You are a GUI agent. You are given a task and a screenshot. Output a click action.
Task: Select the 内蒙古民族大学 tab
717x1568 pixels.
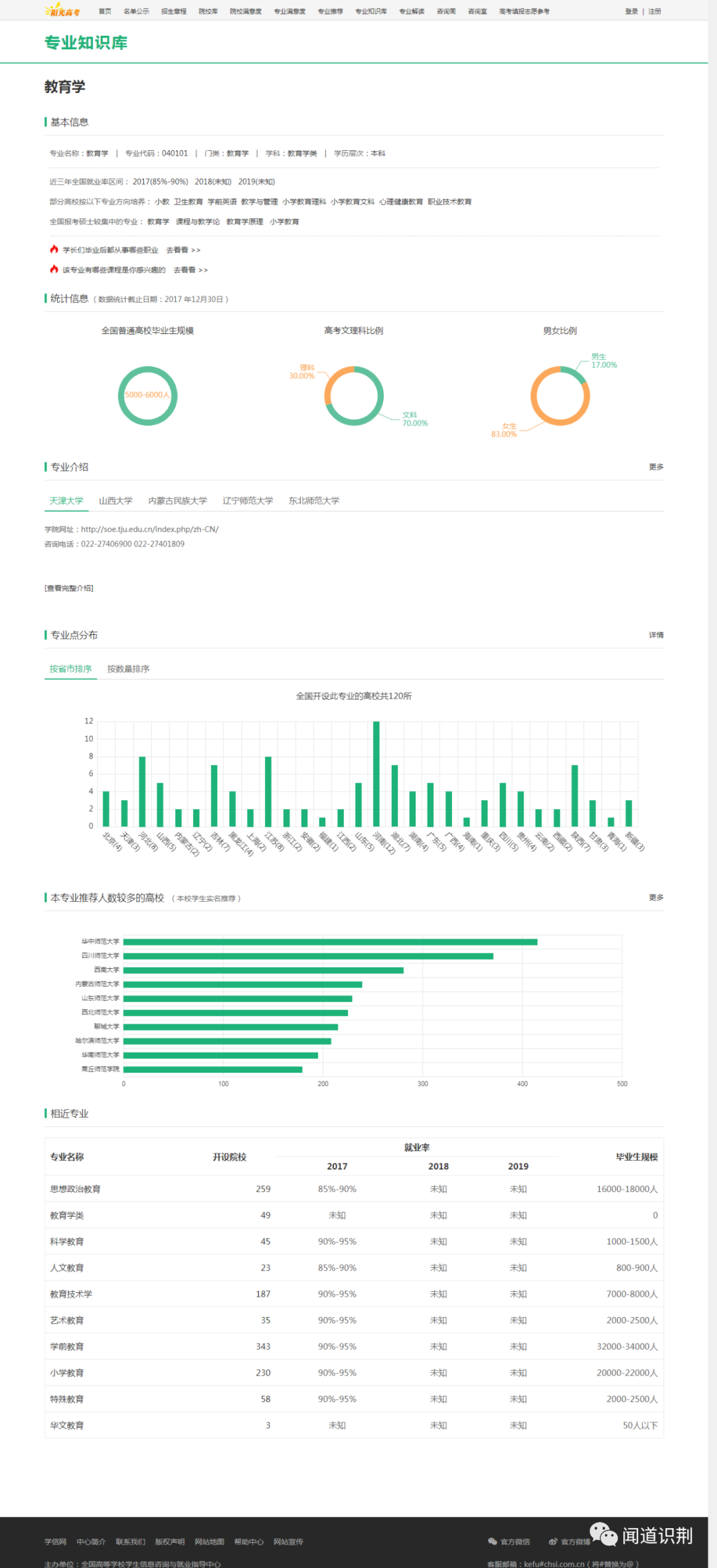177,501
